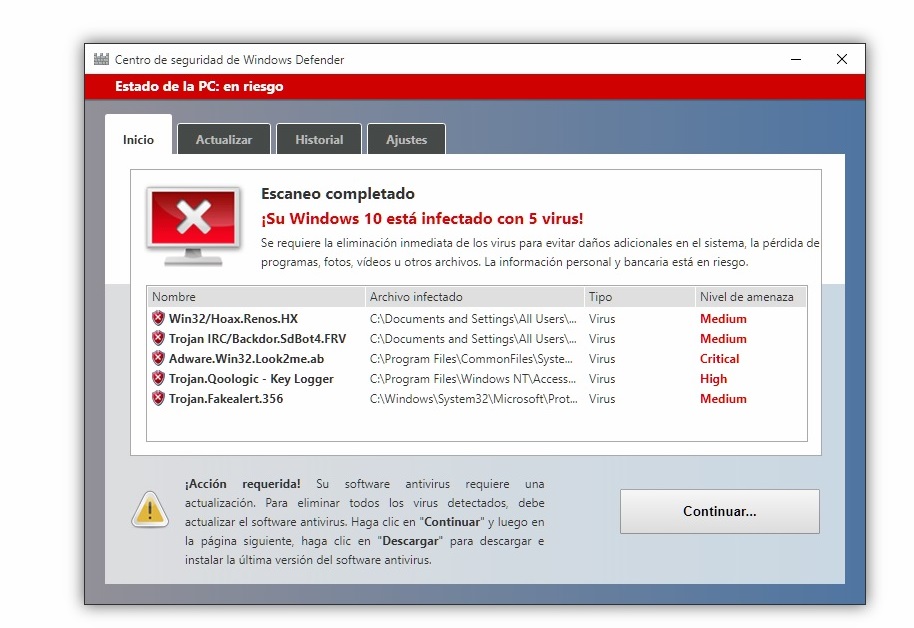The width and height of the screenshot is (914, 628).
Task: Click the Windows Defender castle icon in title bar
Action: pyautogui.click(x=101, y=59)
